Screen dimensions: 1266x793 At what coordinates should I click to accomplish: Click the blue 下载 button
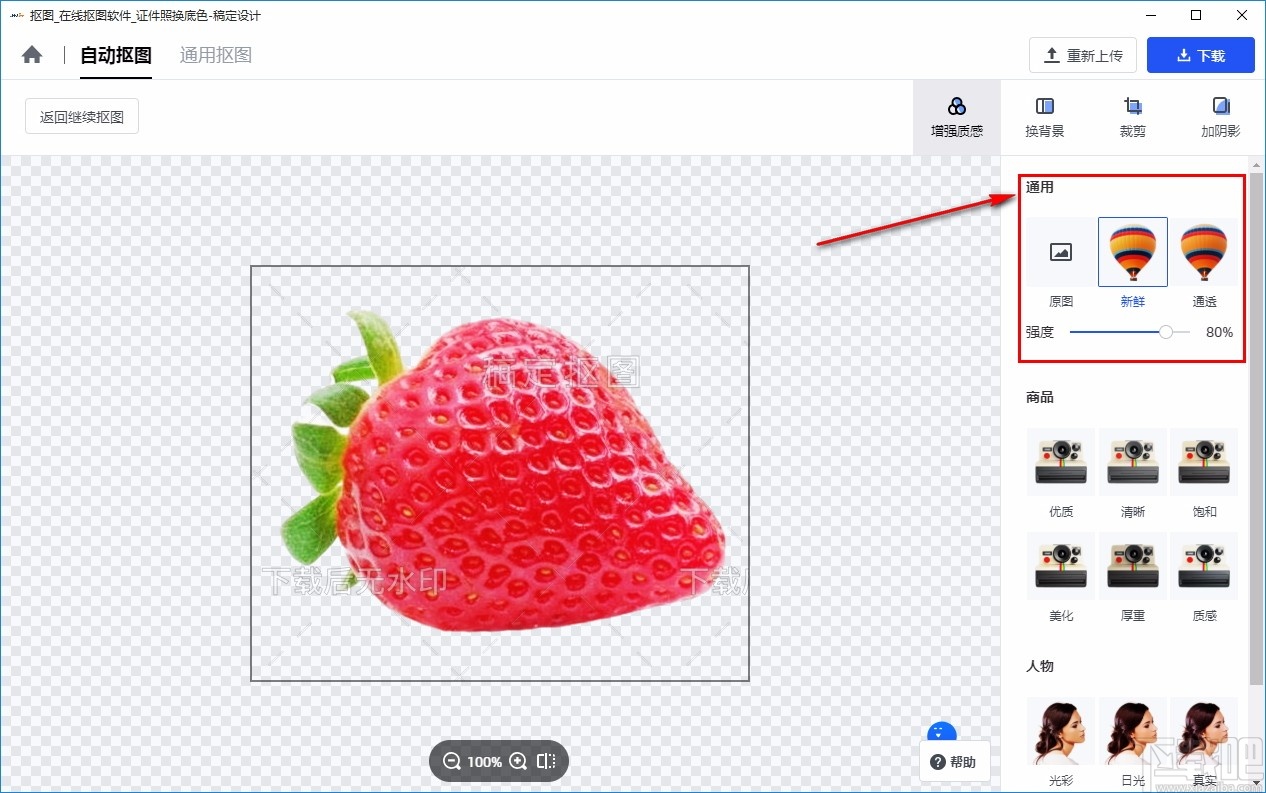pyautogui.click(x=1201, y=55)
